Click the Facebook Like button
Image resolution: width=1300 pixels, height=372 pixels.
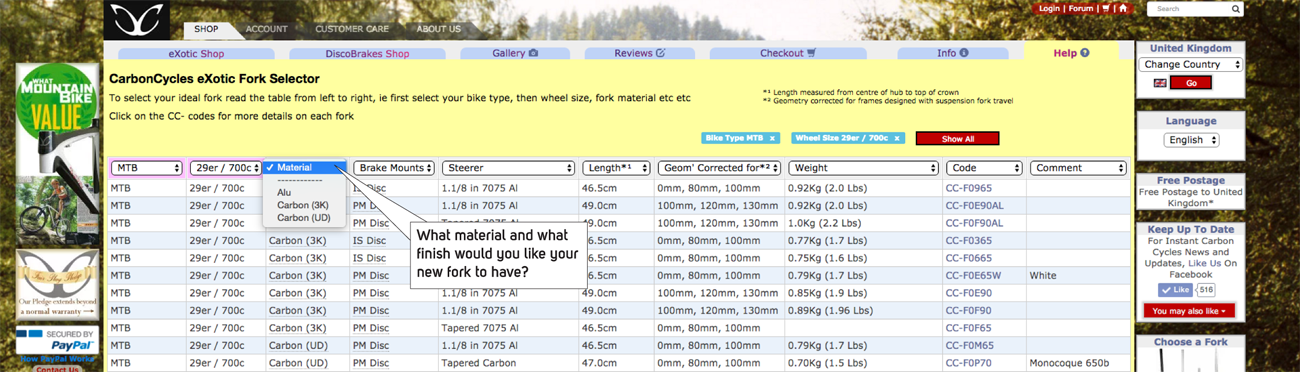tap(1175, 289)
